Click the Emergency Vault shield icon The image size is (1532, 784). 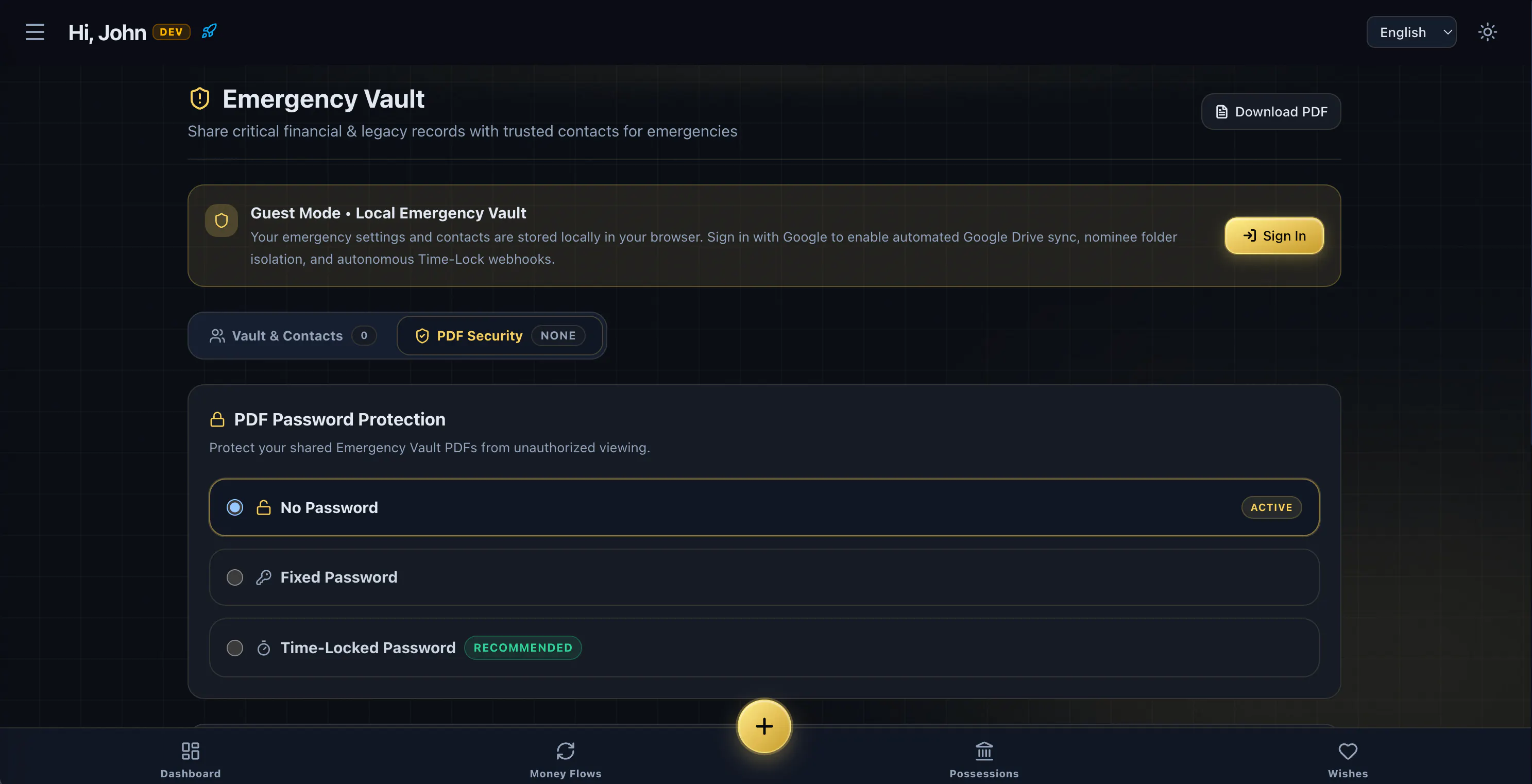tap(200, 99)
